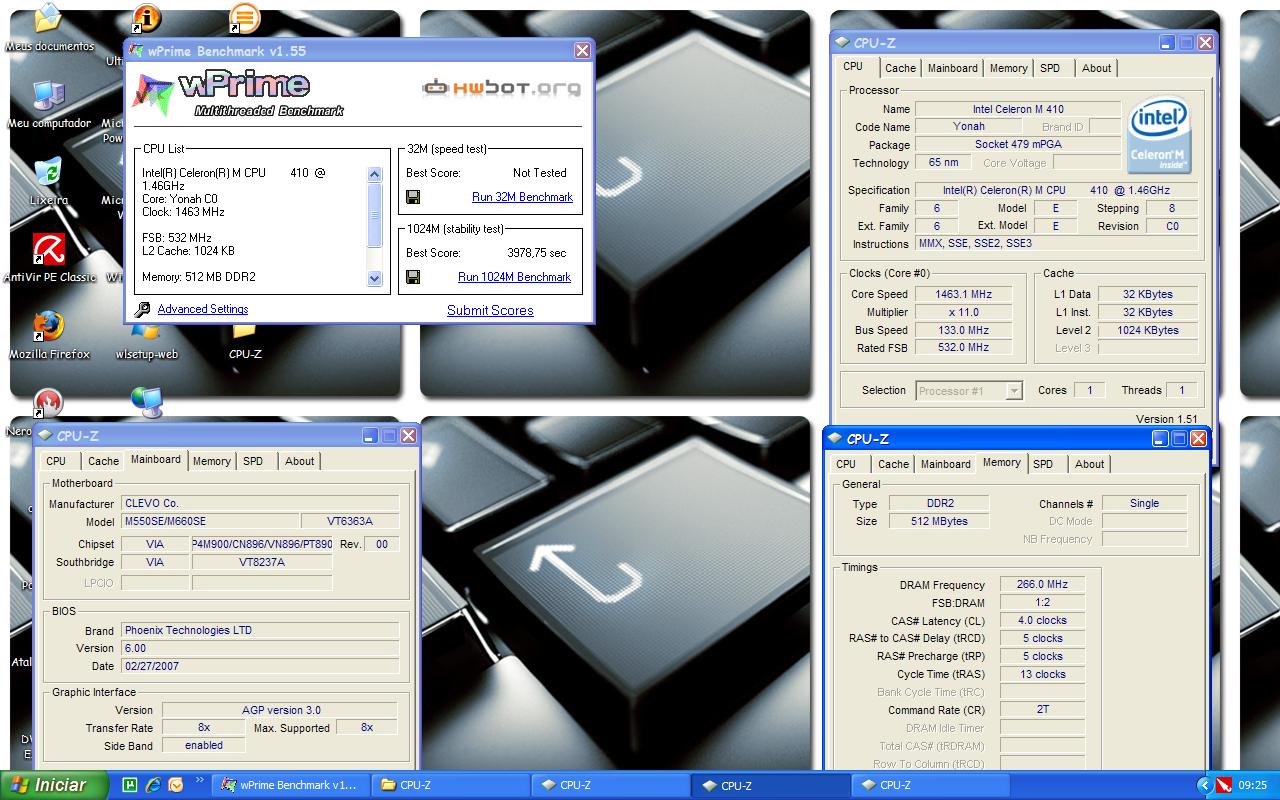Viewport: 1280px width, 800px height.
Task: Click the DRAM Frequency value '266.0 MHz'
Action: coord(1042,584)
